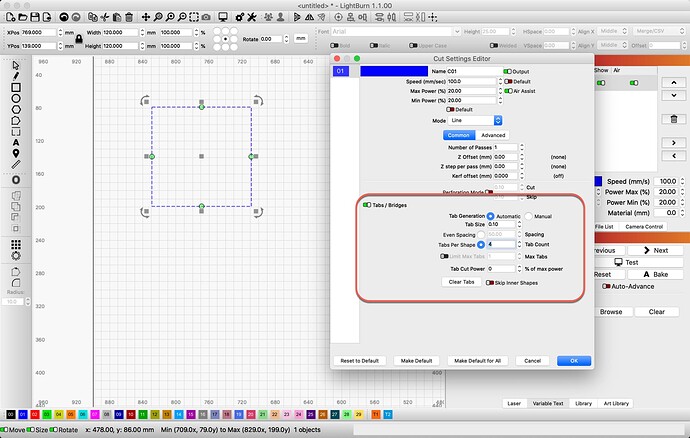
Task: Click the Paste clipboard icon
Action: tap(117, 17)
